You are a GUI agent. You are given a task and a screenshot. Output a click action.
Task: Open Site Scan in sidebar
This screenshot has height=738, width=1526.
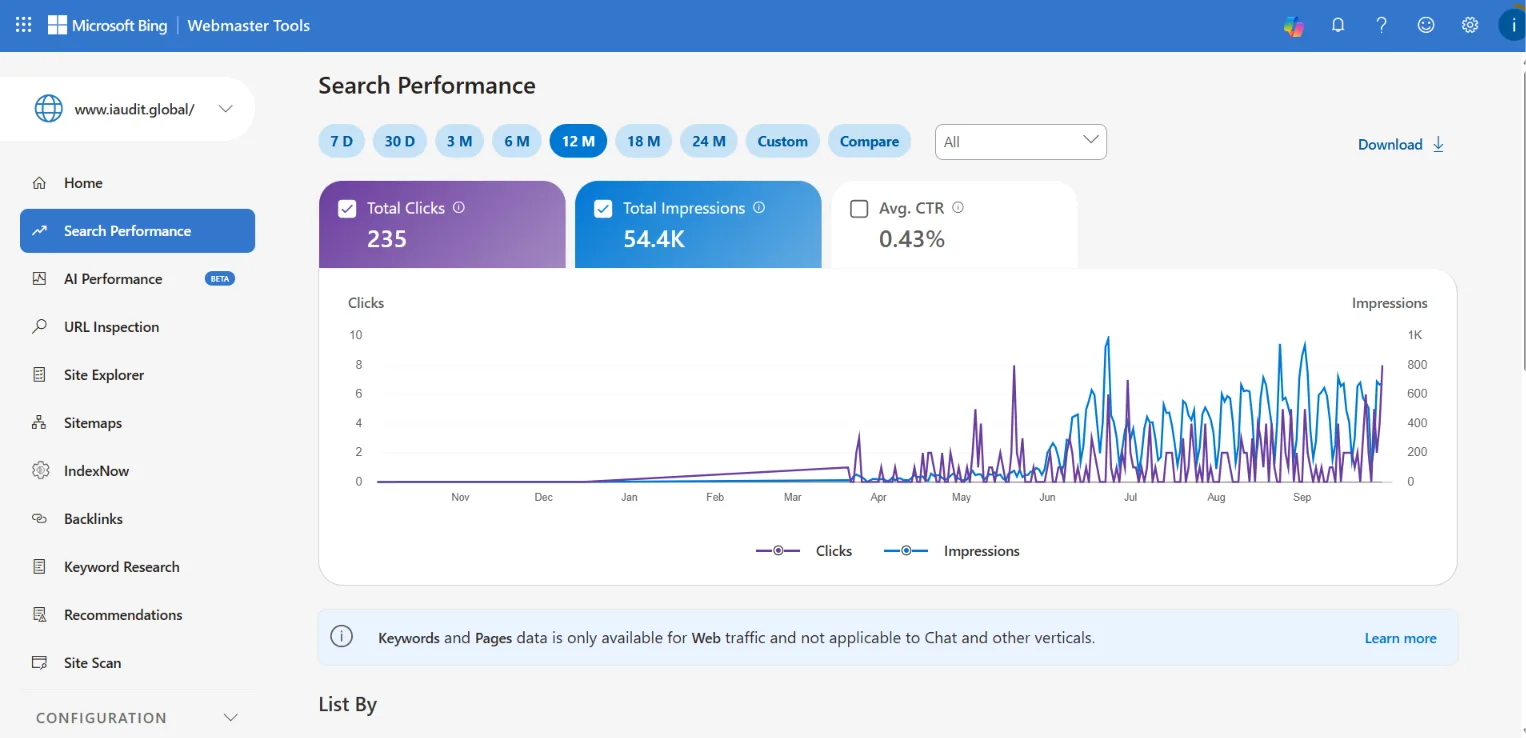point(137,663)
